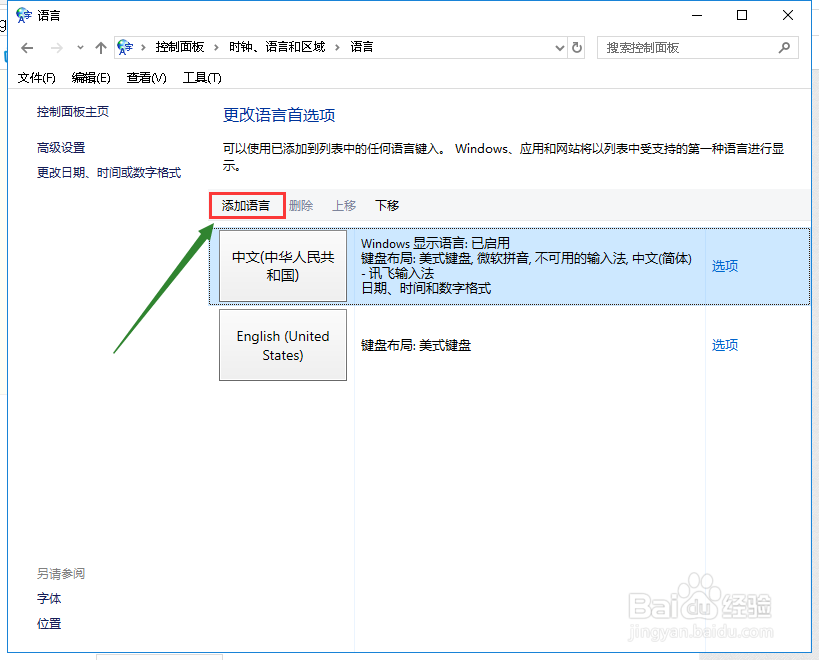
Task: Click the 添加语言 button
Action: click(246, 205)
